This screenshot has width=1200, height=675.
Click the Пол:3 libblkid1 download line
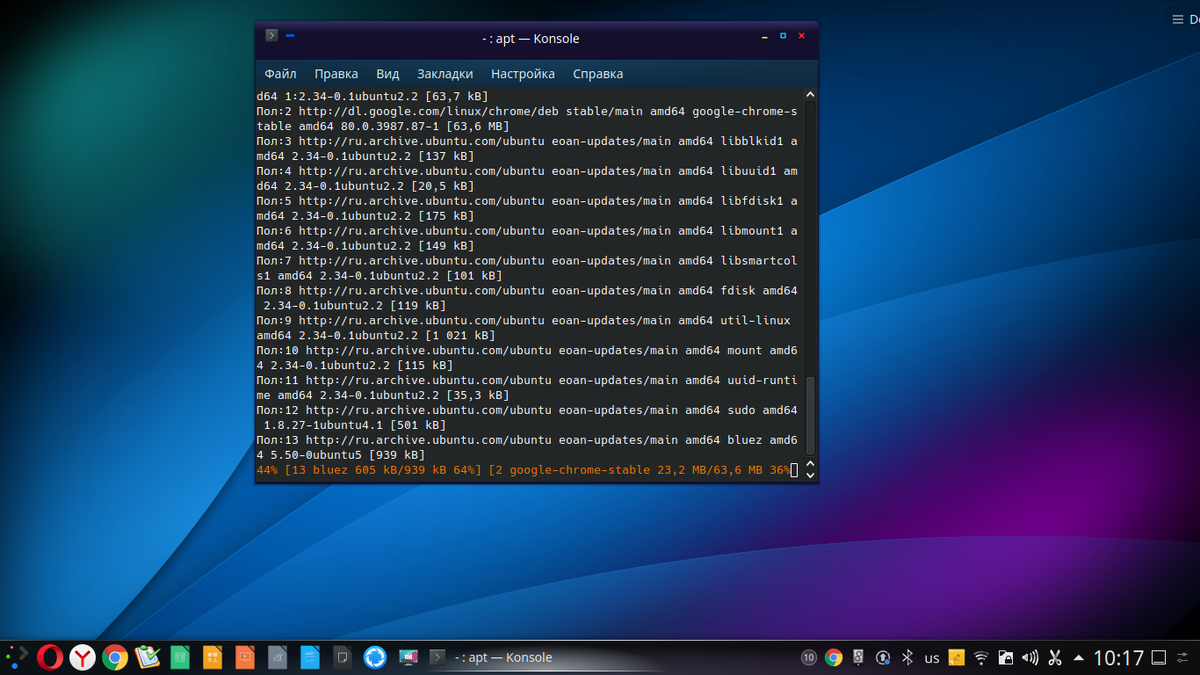pyautogui.click(x=527, y=141)
